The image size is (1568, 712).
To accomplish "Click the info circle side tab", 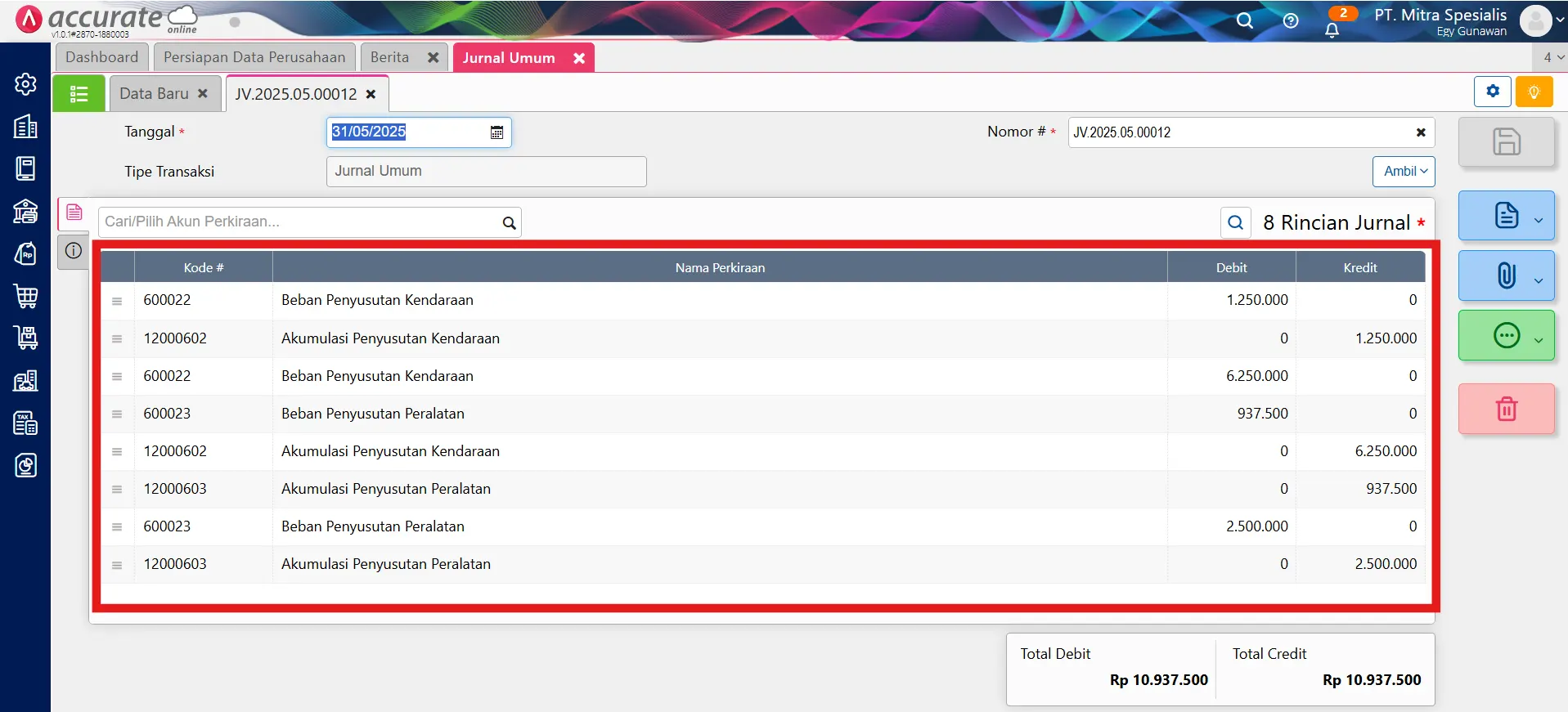I will coord(74,251).
